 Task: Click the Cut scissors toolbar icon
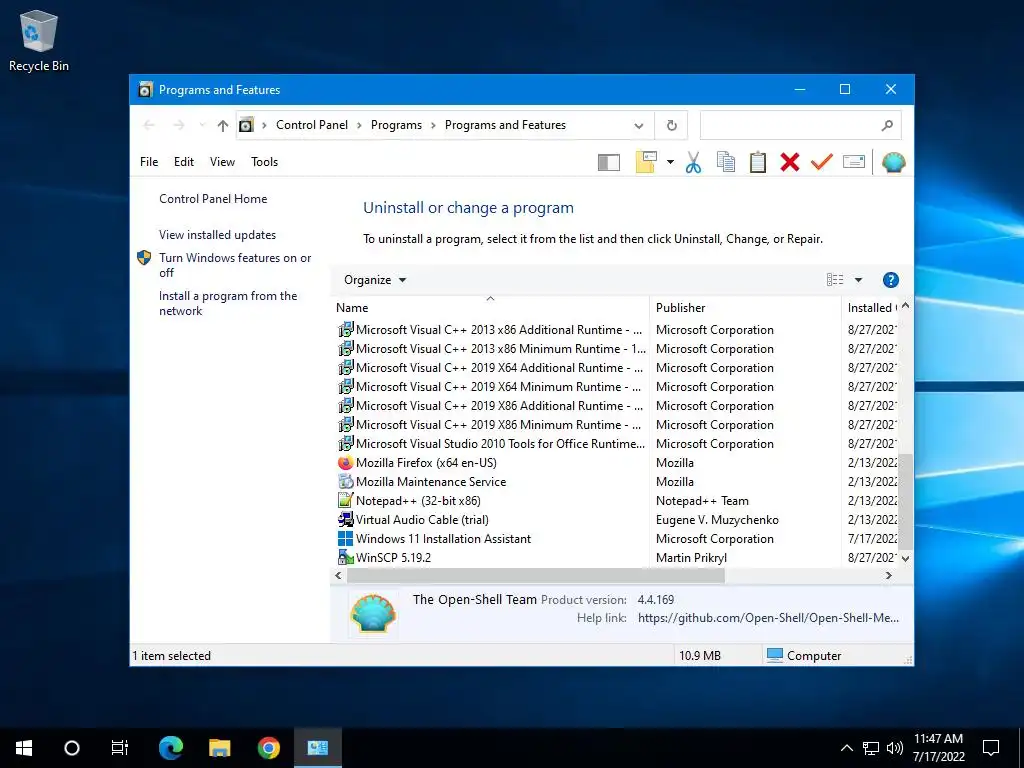pyautogui.click(x=693, y=162)
